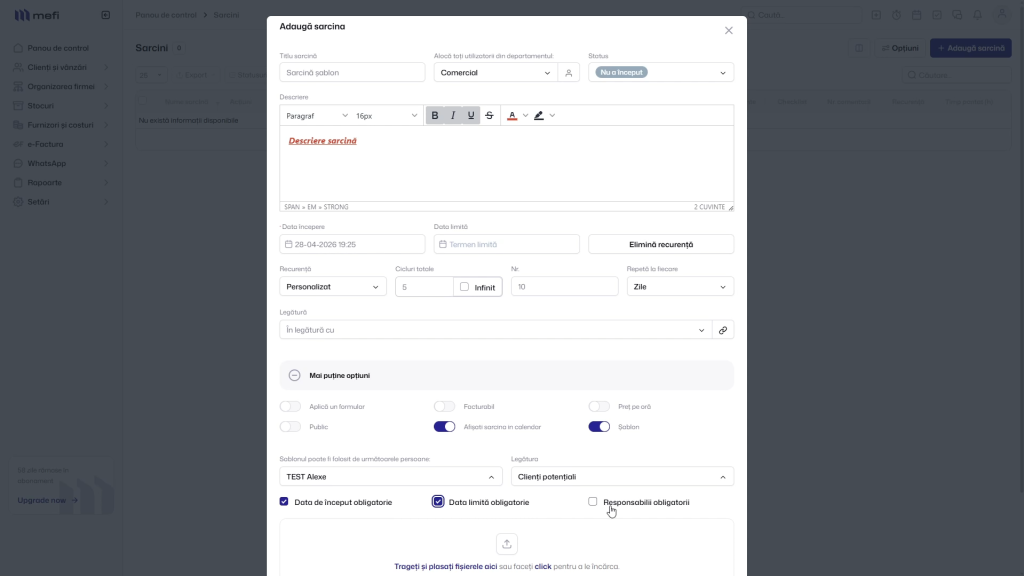
Task: Check the Infinit checkbox
Action: point(464,287)
